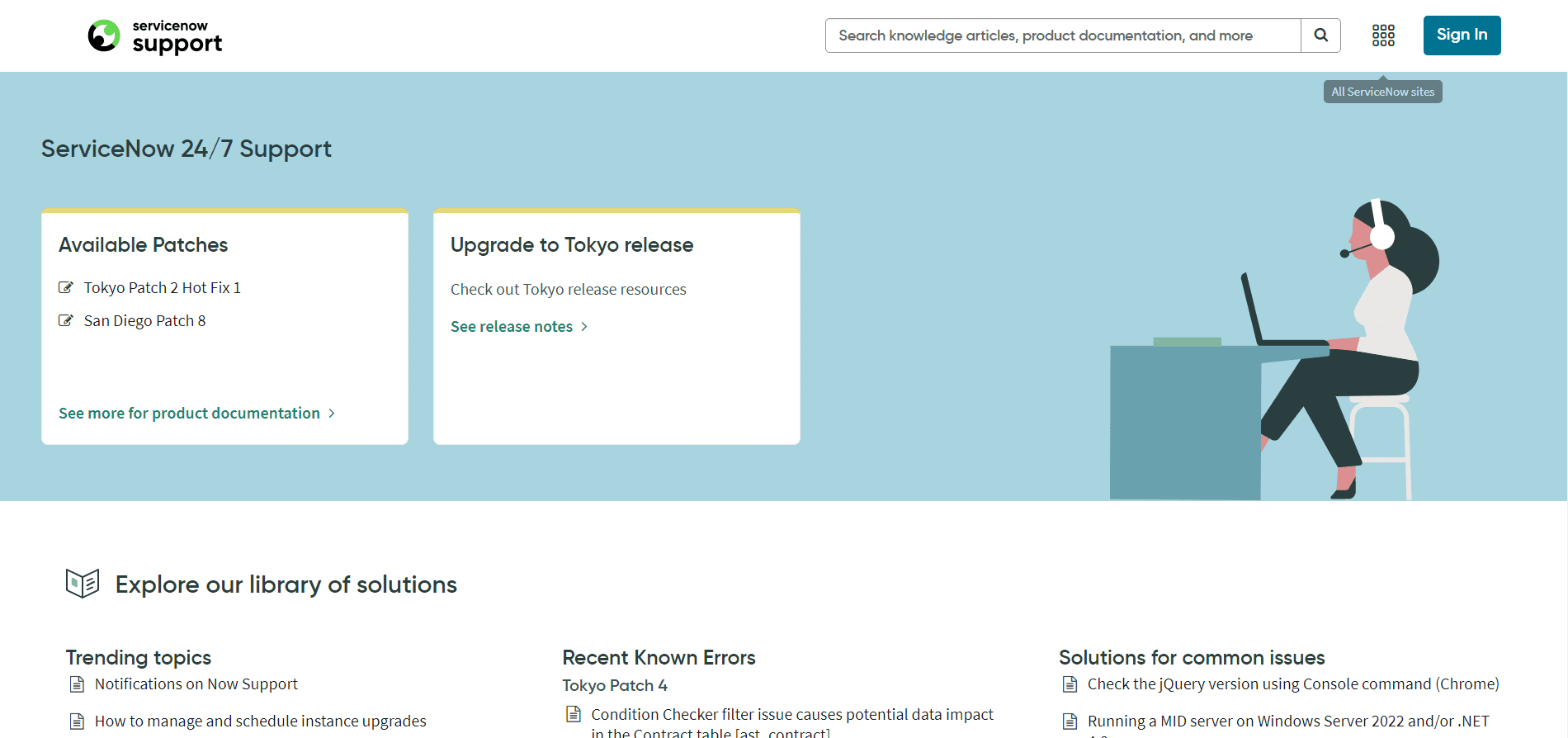Click the ServiceNow support logo

coord(155,36)
